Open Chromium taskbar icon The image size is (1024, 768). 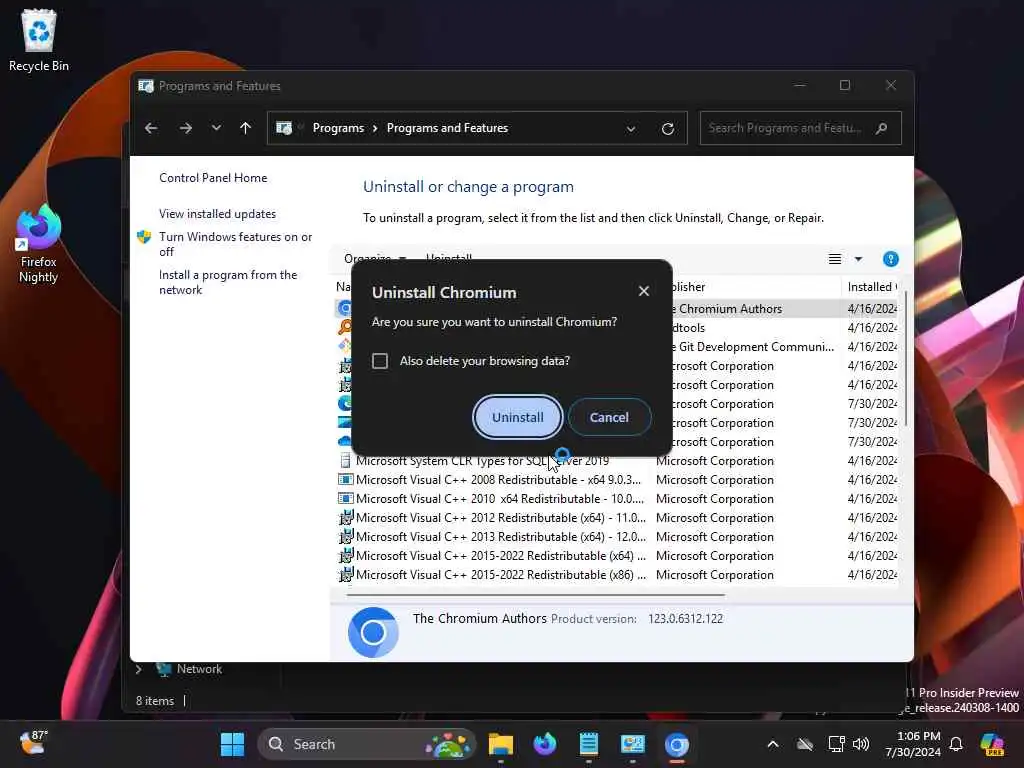677,744
